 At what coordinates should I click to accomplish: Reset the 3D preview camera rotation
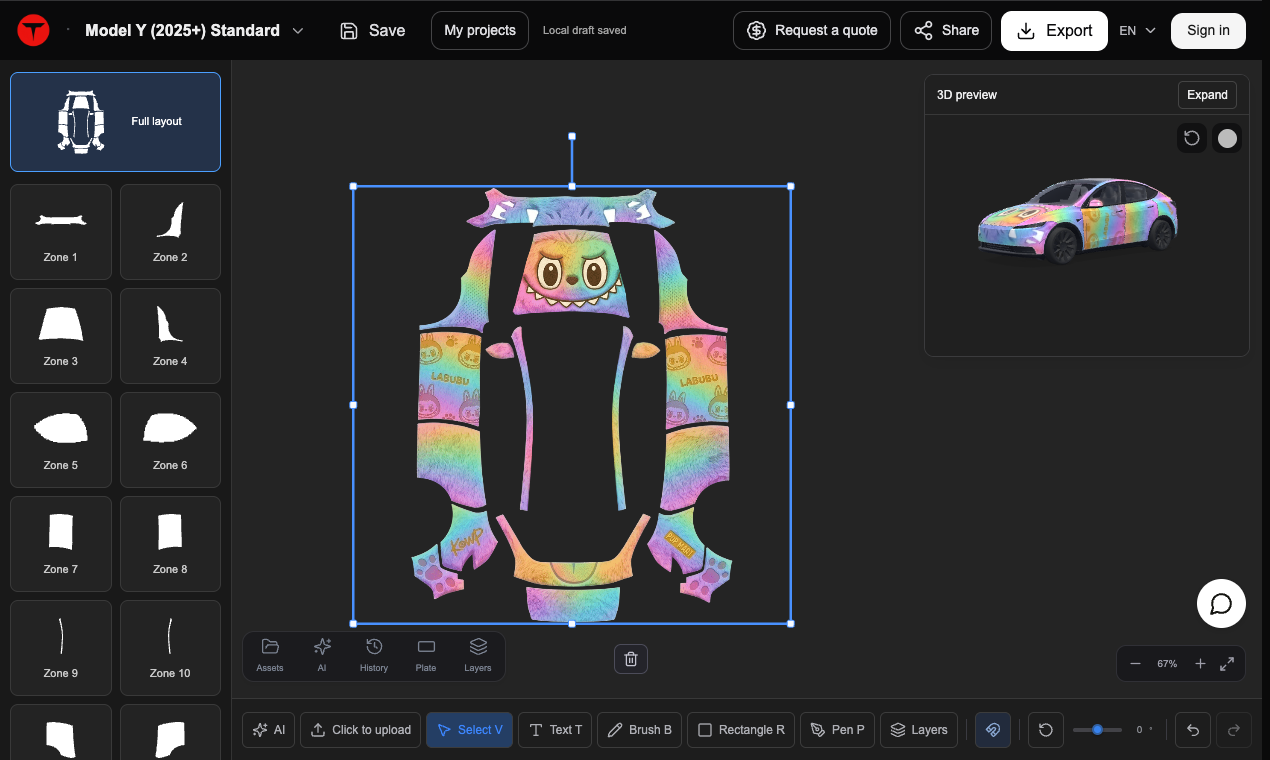pyautogui.click(x=1192, y=138)
